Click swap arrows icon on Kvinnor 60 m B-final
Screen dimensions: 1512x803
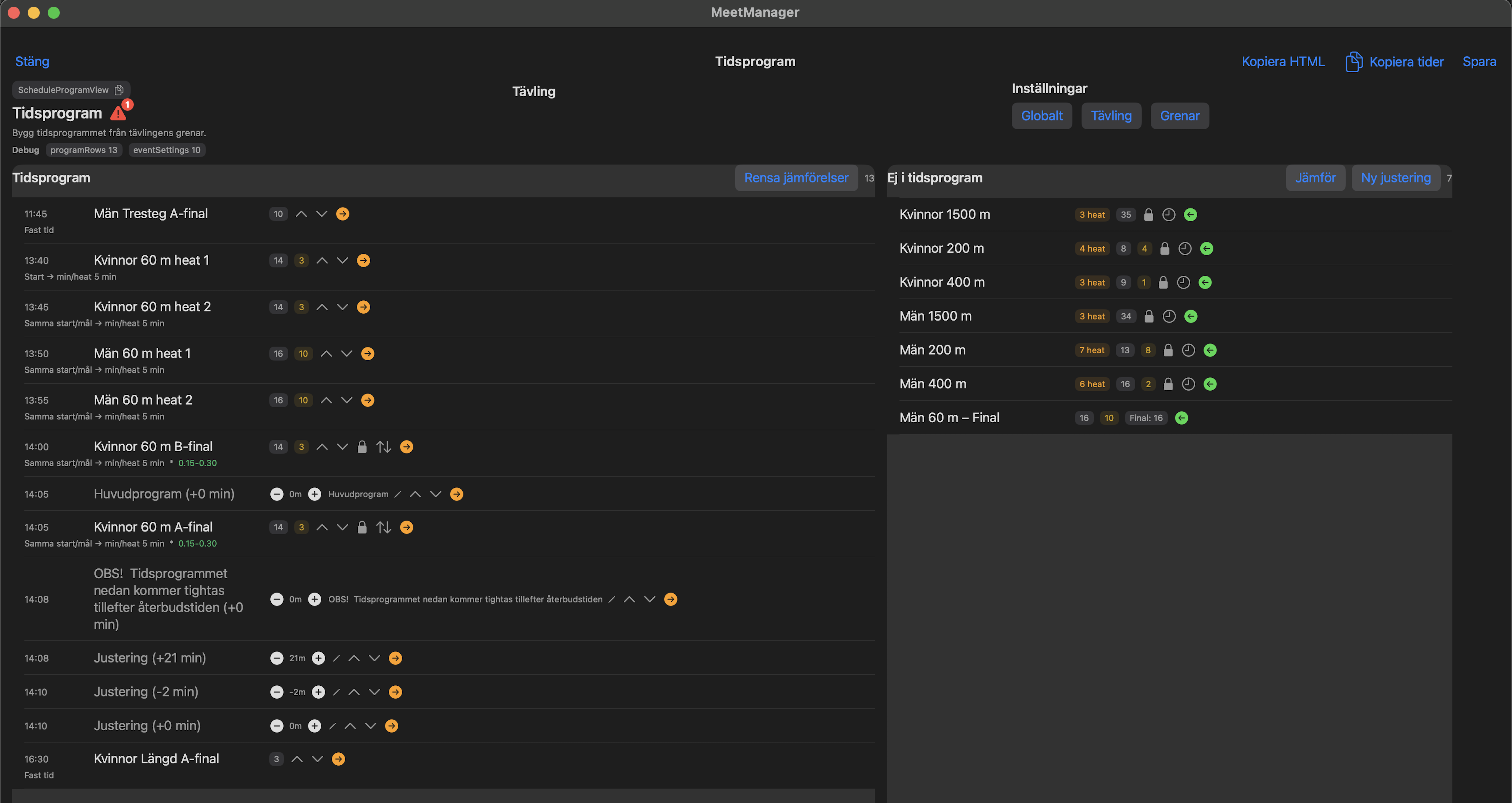(384, 447)
